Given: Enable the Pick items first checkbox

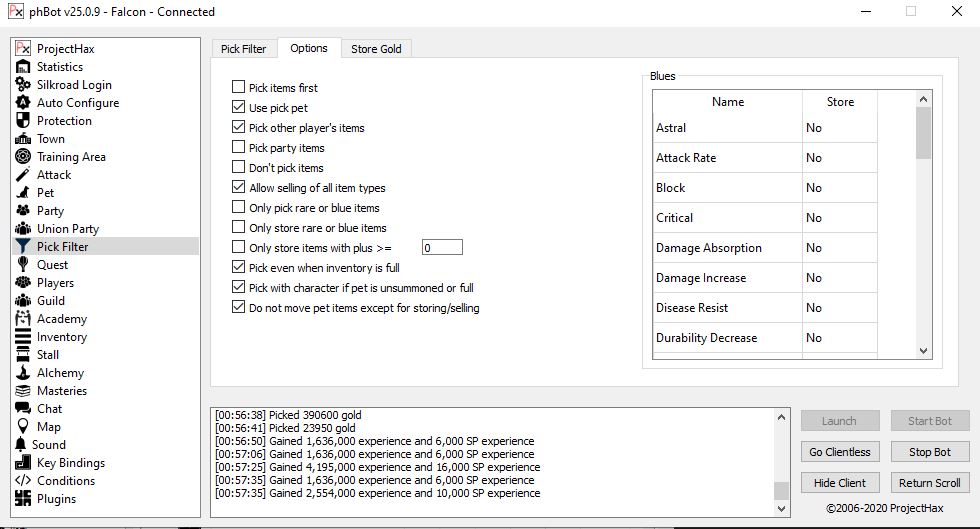Looking at the screenshot, I should (x=238, y=88).
